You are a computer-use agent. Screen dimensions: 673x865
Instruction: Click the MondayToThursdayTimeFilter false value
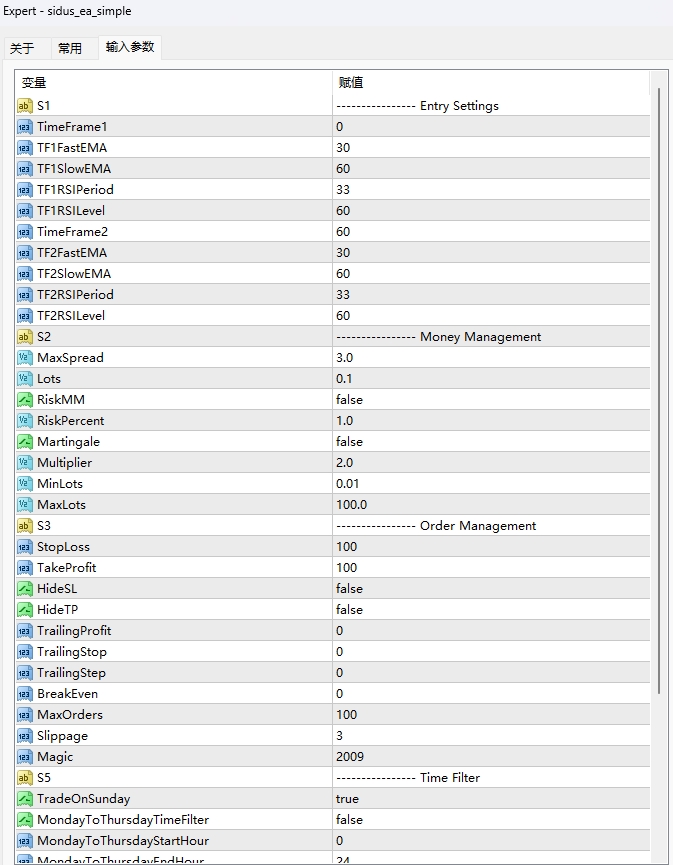click(349, 819)
